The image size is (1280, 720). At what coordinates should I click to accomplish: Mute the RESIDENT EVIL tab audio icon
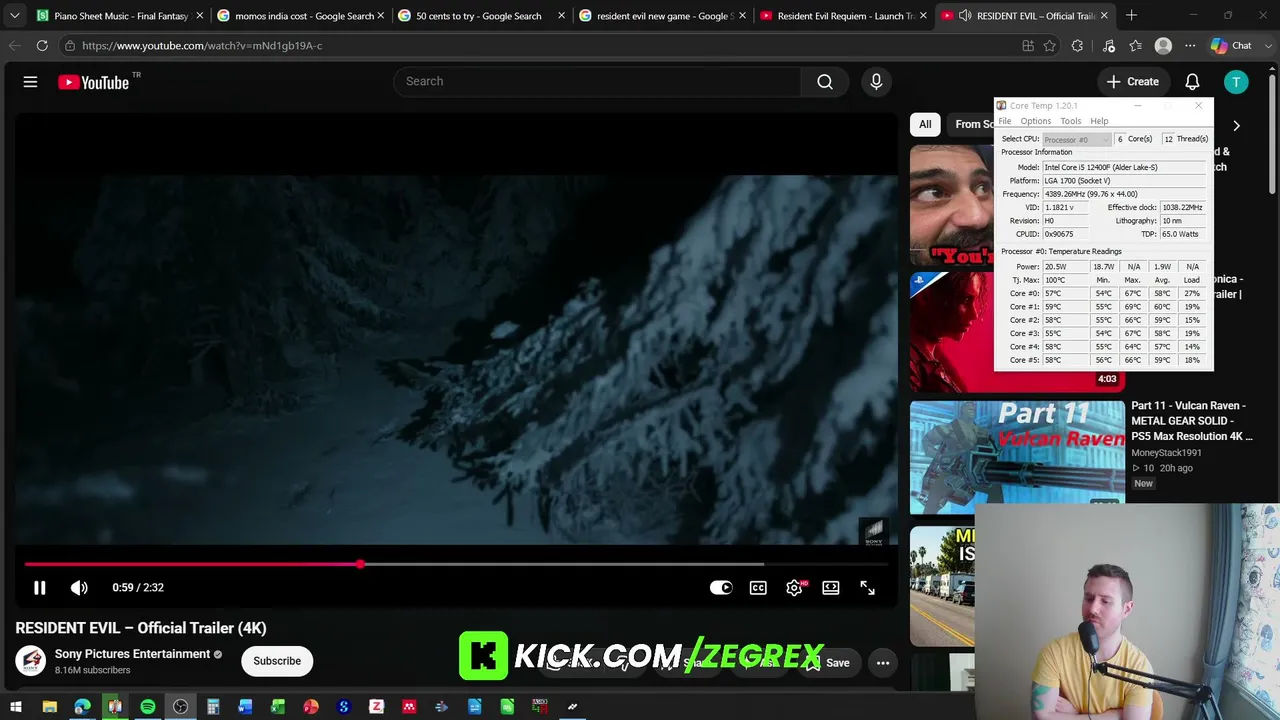point(964,16)
